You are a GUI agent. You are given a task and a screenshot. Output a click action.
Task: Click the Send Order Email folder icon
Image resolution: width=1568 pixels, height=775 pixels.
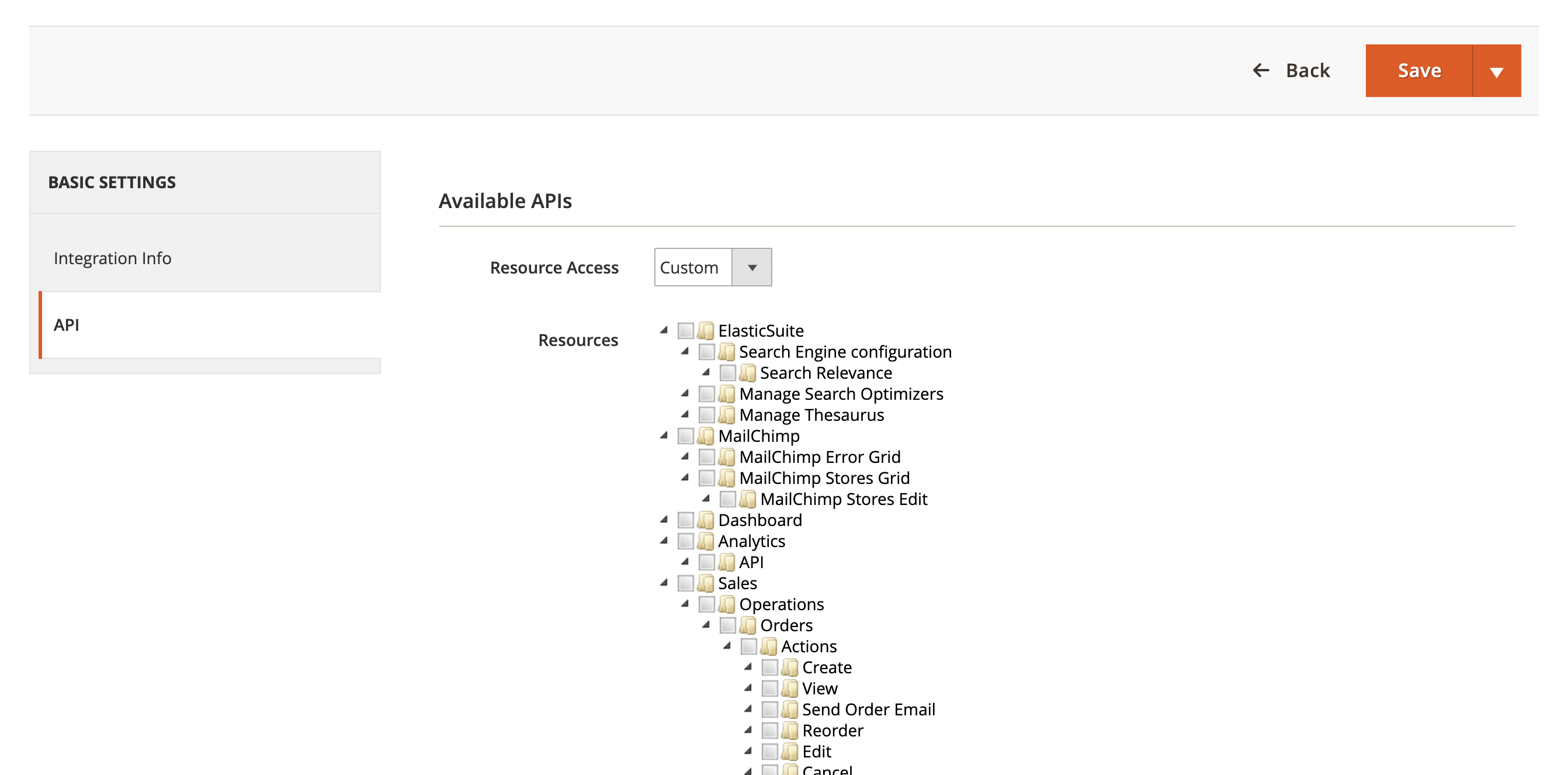(789, 710)
